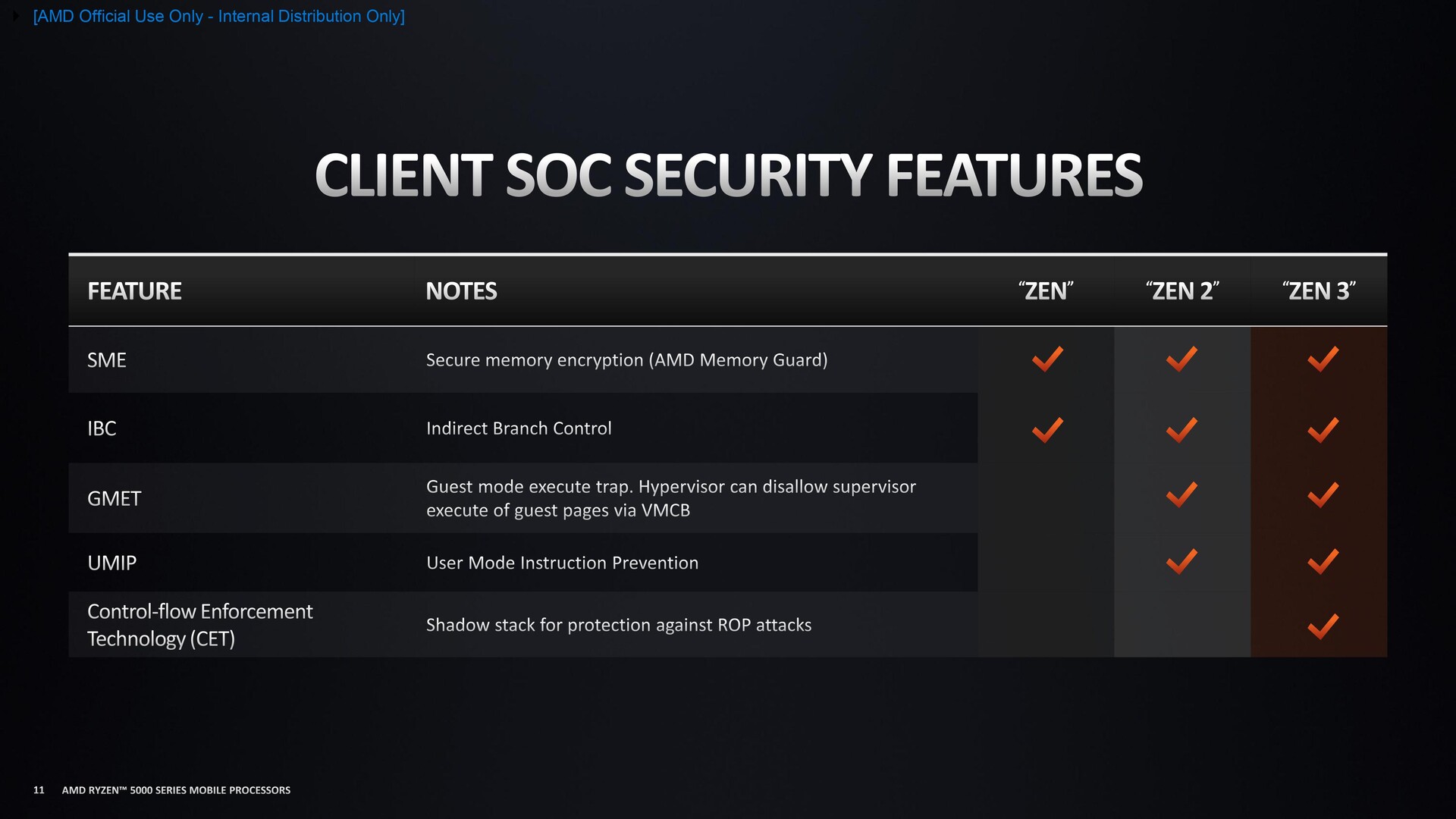The image size is (1456, 819).
Task: Click the SME checkmark under Zen 3
Action: point(1323,359)
